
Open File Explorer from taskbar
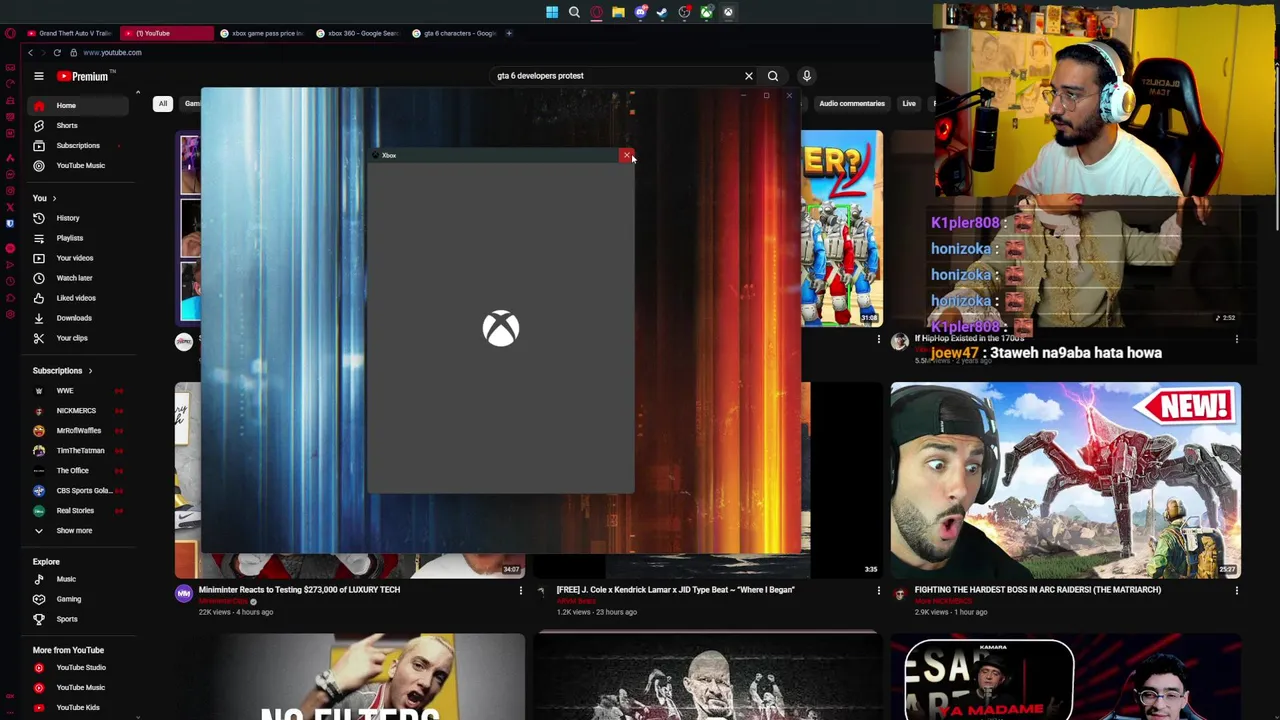618,12
